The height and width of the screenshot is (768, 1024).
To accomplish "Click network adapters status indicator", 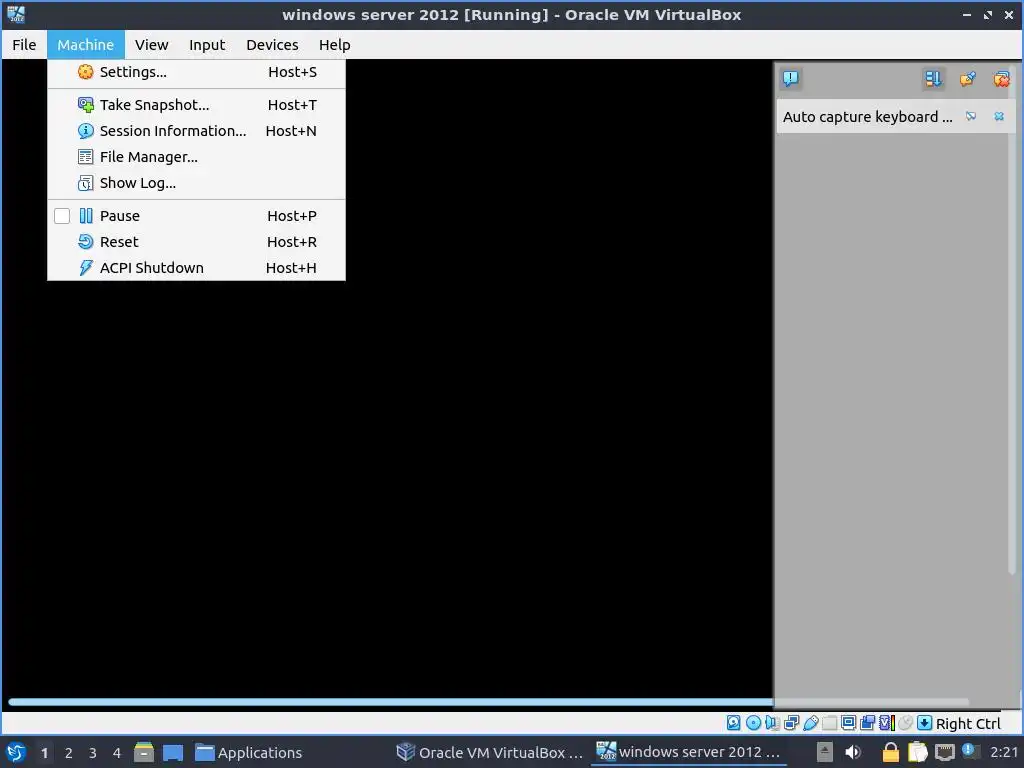I will [x=792, y=722].
